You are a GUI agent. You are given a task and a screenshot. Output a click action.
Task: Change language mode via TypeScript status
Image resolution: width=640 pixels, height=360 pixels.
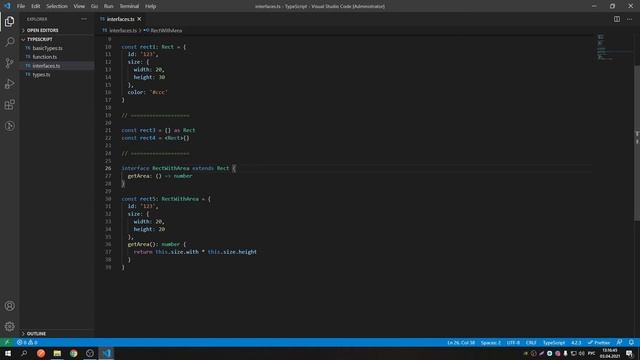click(554, 342)
